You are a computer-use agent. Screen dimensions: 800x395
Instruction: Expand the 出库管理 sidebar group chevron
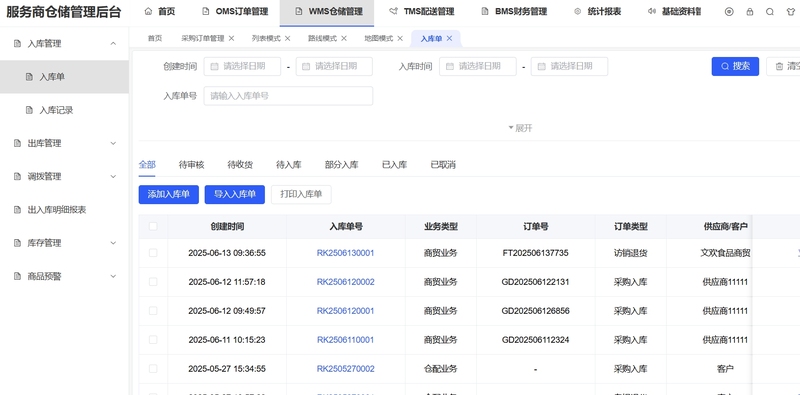(113, 143)
